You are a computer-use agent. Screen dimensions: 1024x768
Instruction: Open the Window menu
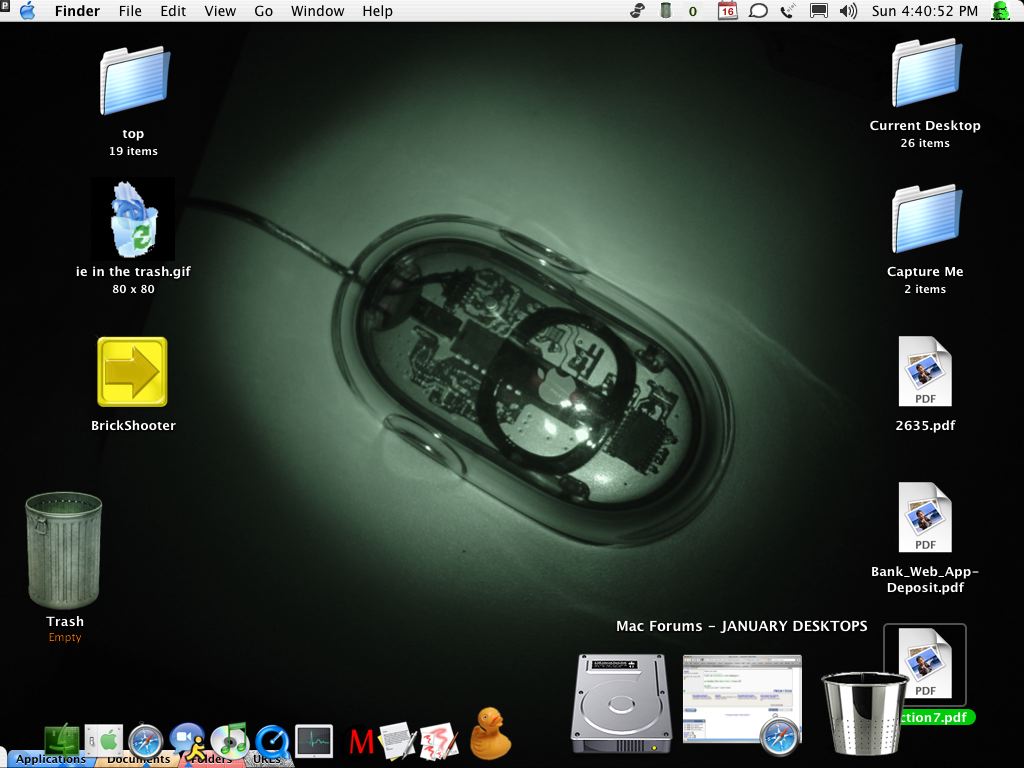[317, 11]
